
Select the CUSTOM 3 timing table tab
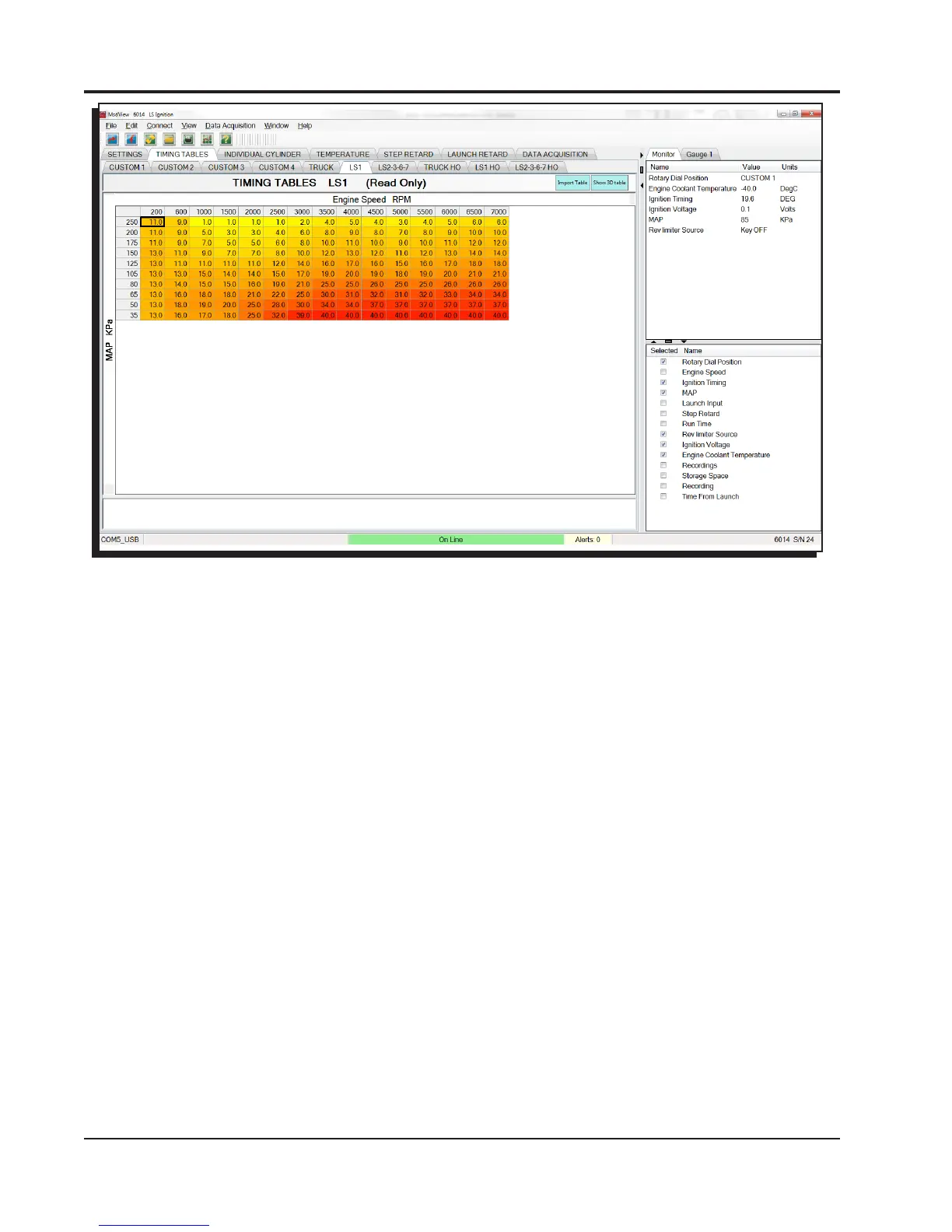(226, 167)
